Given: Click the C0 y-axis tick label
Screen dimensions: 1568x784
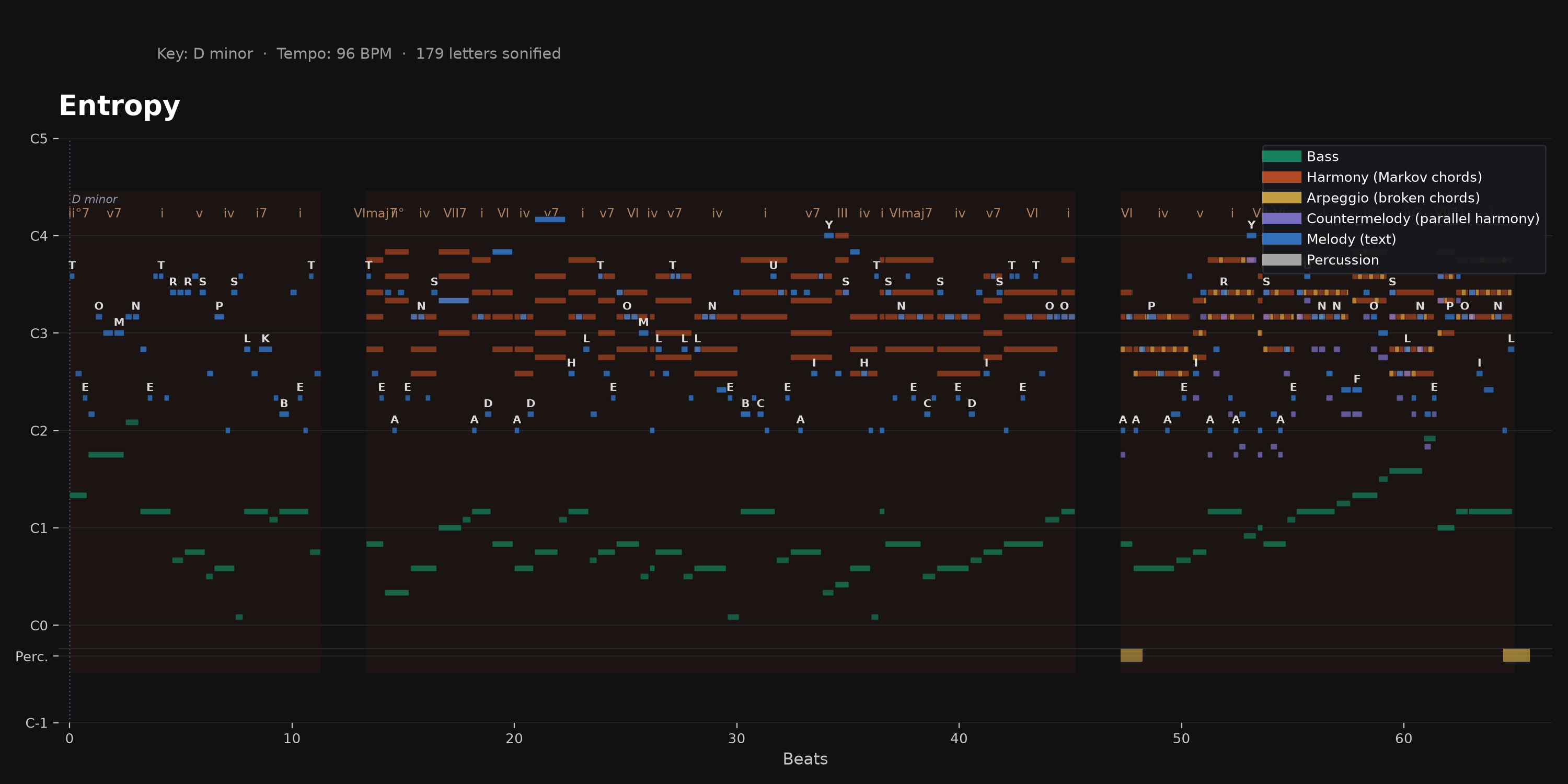Looking at the screenshot, I should [39, 626].
